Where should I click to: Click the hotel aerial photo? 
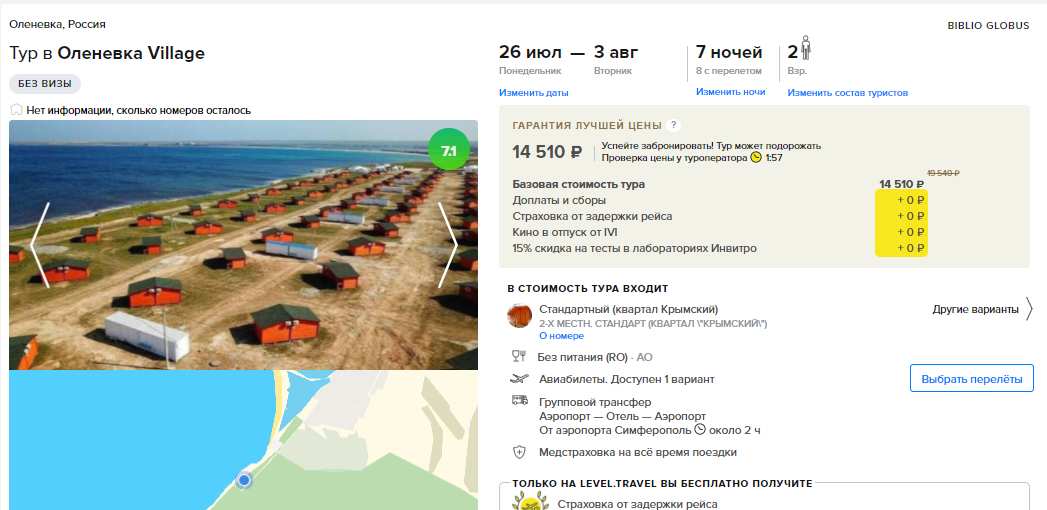(243, 245)
